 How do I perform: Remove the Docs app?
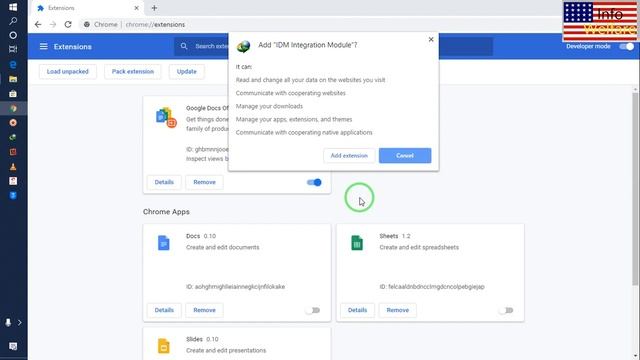click(x=204, y=310)
